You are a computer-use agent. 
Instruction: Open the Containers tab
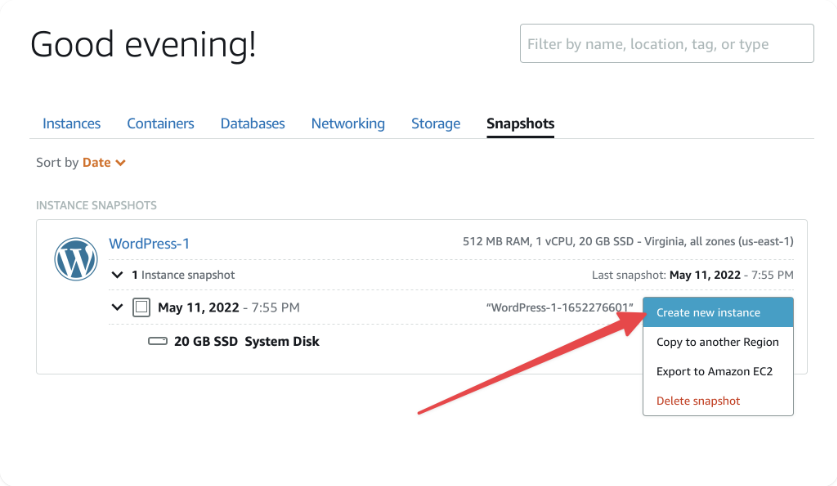(161, 123)
